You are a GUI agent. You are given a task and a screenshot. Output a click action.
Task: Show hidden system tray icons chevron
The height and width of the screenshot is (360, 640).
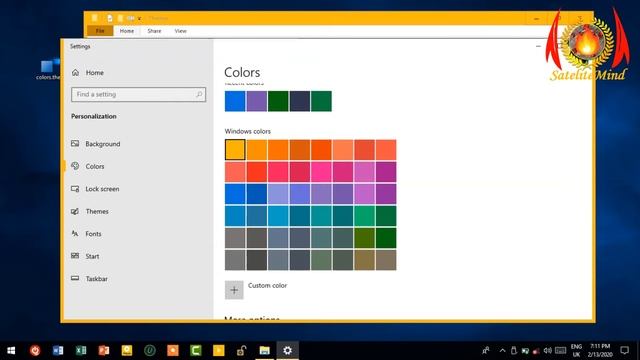click(502, 350)
